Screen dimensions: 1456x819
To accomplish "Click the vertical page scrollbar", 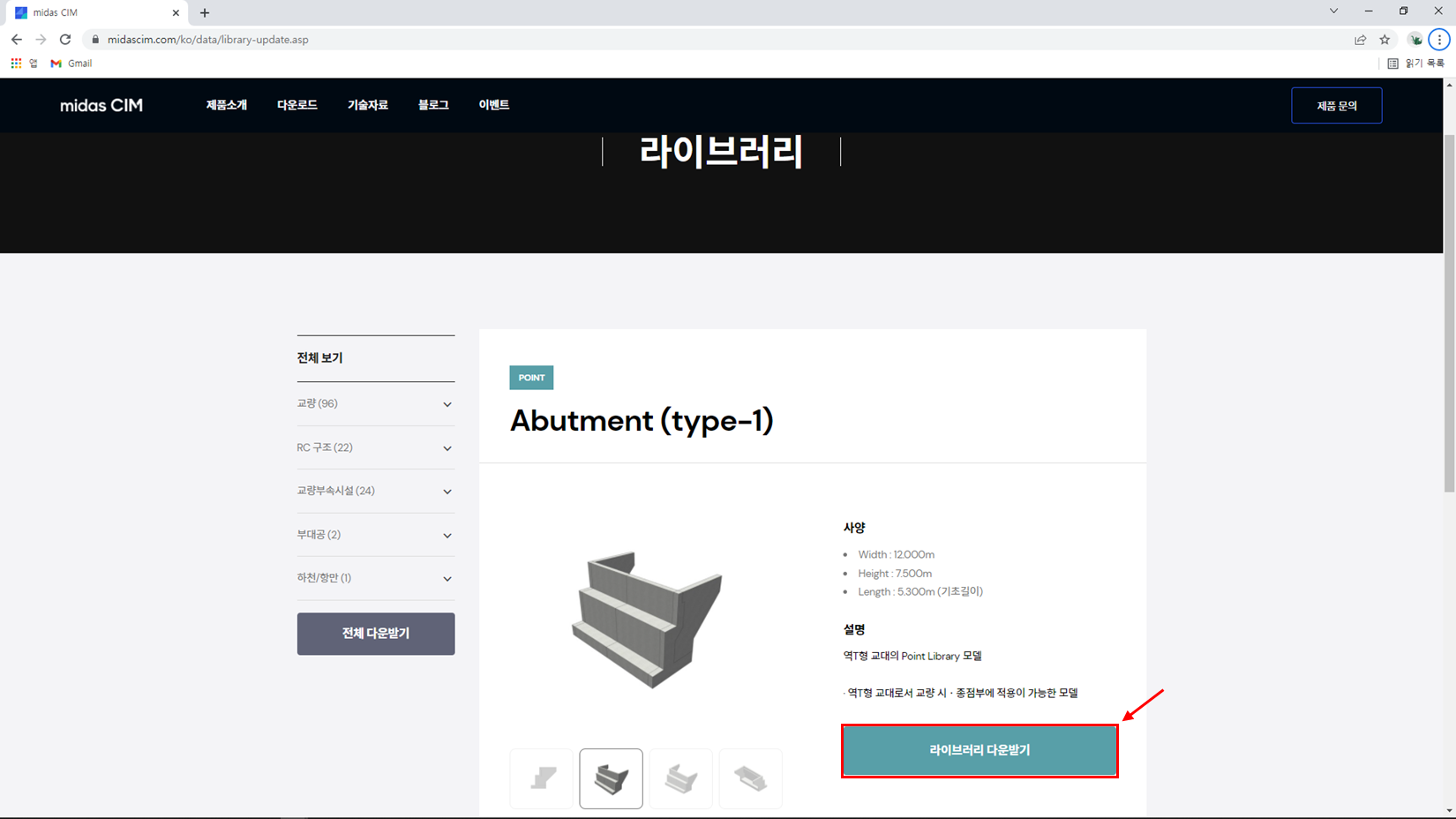I will [x=1449, y=313].
